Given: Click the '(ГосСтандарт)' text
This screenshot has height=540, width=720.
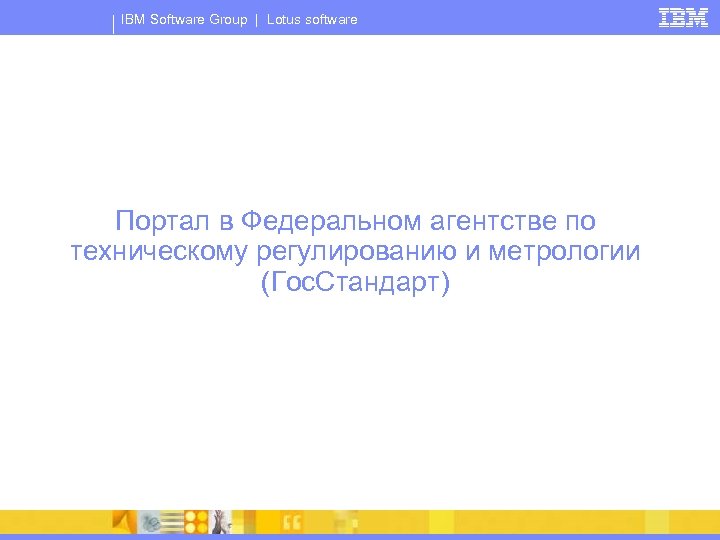Looking at the screenshot, I should (x=355, y=282).
